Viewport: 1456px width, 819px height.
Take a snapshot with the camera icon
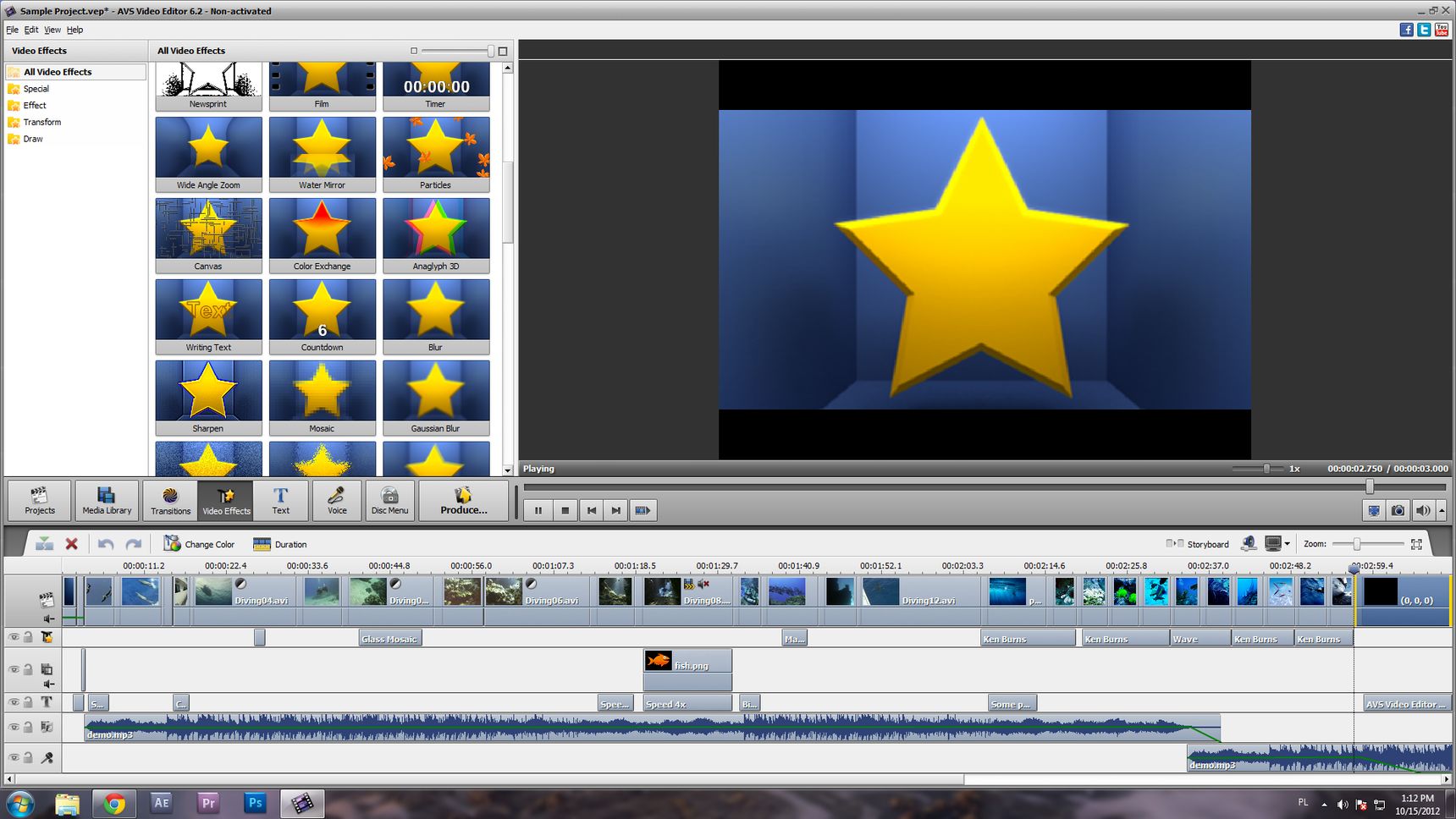click(x=1398, y=510)
